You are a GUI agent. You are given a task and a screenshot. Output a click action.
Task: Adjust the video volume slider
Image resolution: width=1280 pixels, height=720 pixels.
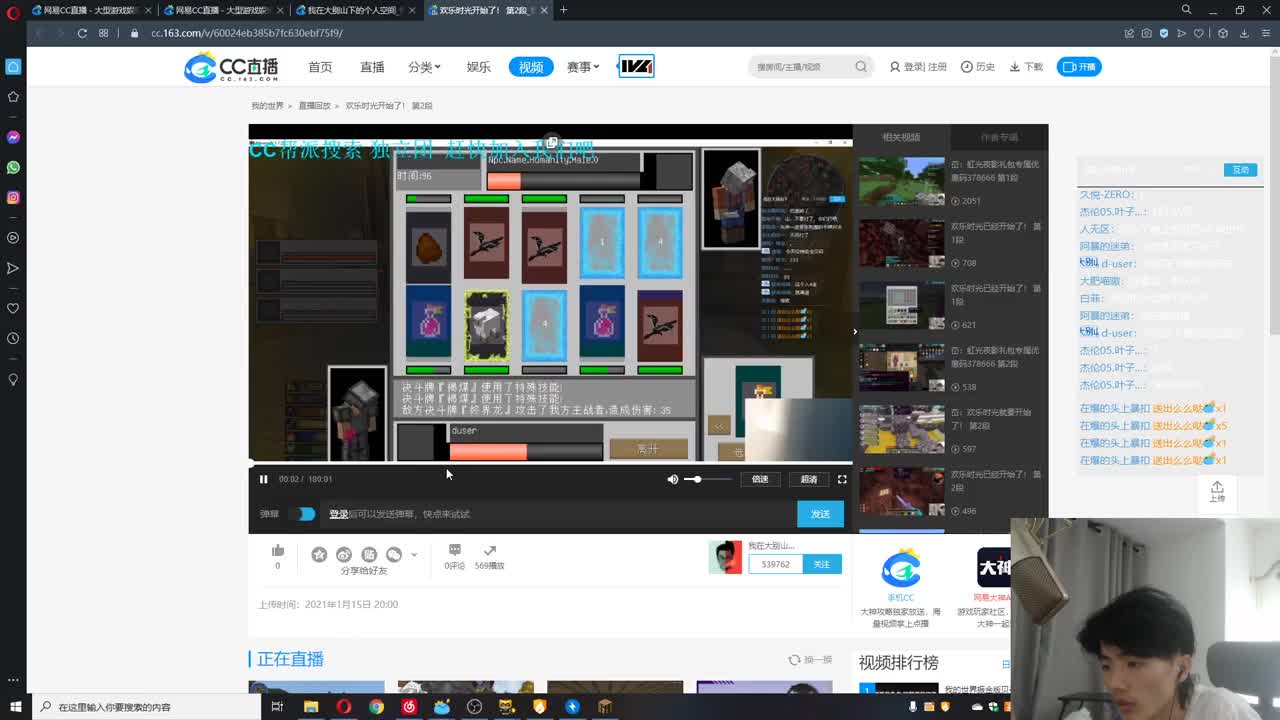[707, 479]
